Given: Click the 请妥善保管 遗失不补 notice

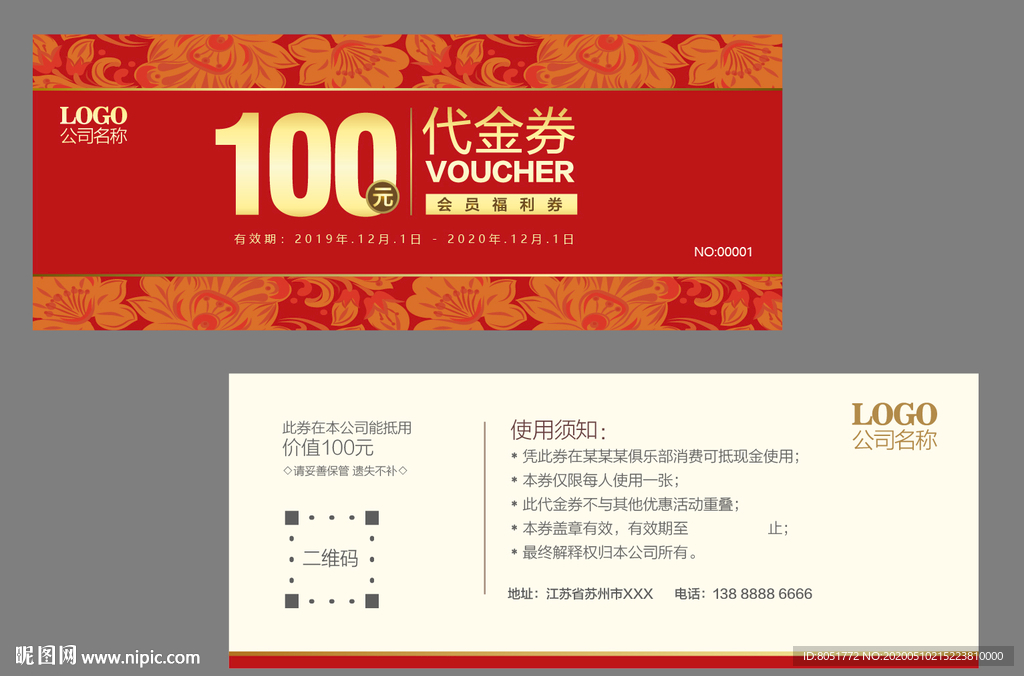Looking at the screenshot, I should [x=345, y=470].
